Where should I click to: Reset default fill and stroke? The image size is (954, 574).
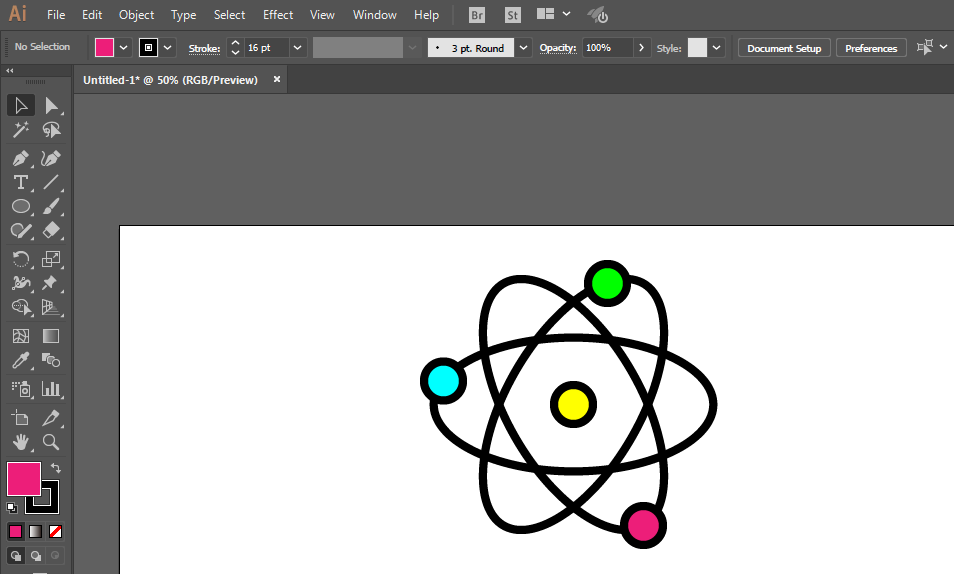pyautogui.click(x=12, y=508)
